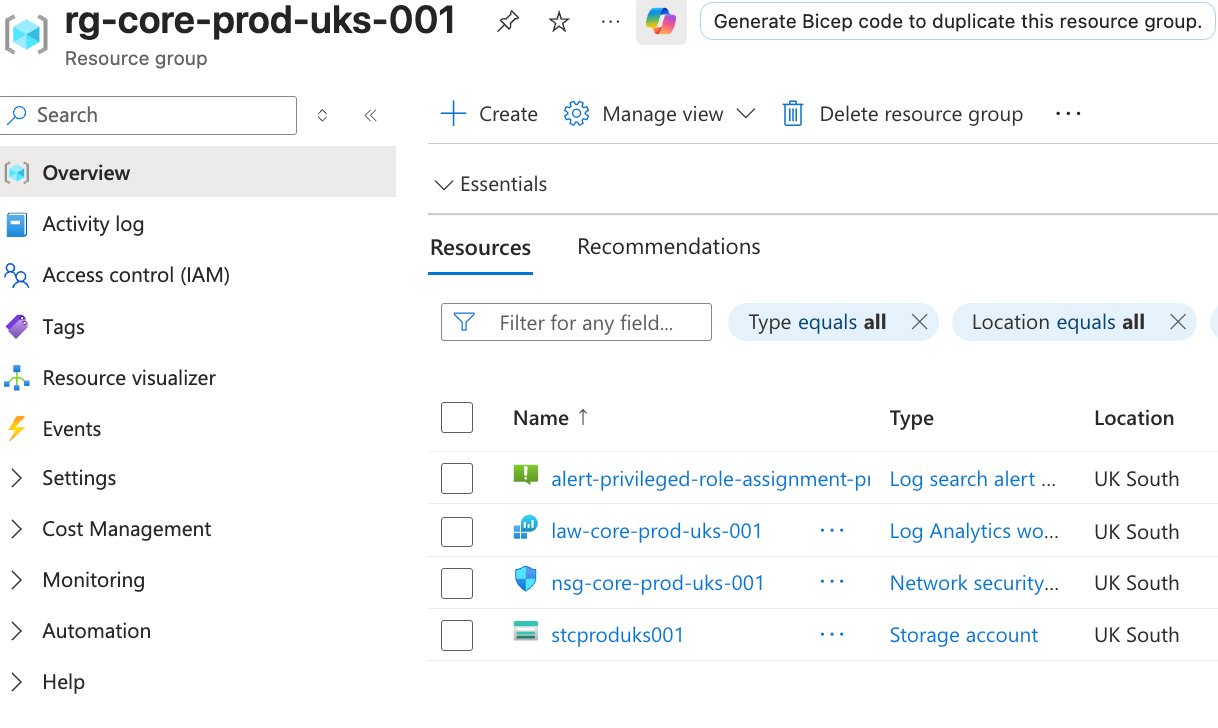
Task: Open context menu for stcproduks001
Action: click(x=832, y=635)
